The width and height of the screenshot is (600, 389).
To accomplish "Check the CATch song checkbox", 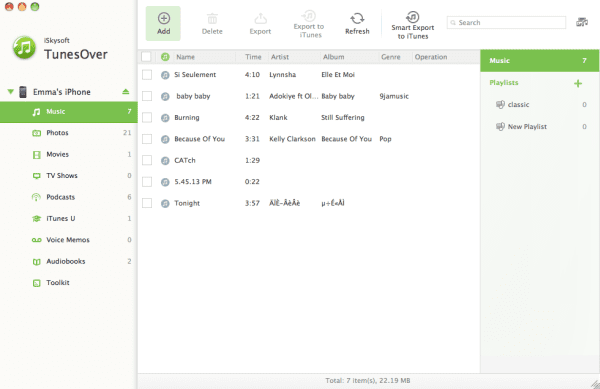I will [x=147, y=160].
